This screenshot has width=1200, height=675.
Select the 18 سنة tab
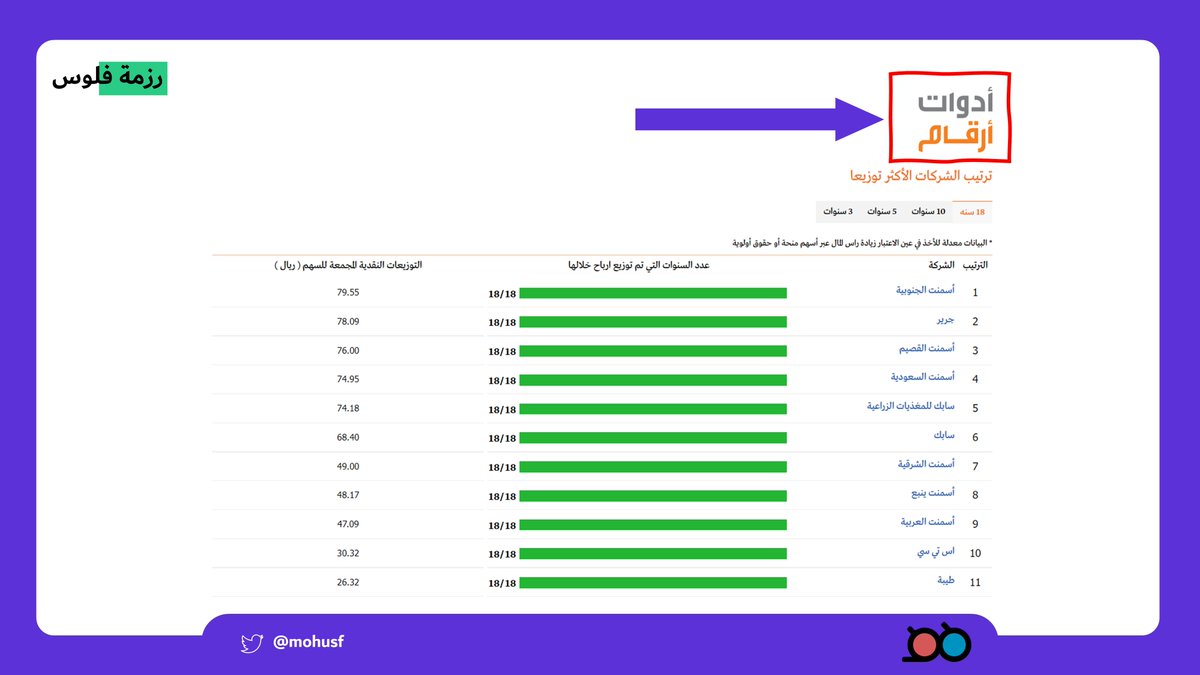972,212
